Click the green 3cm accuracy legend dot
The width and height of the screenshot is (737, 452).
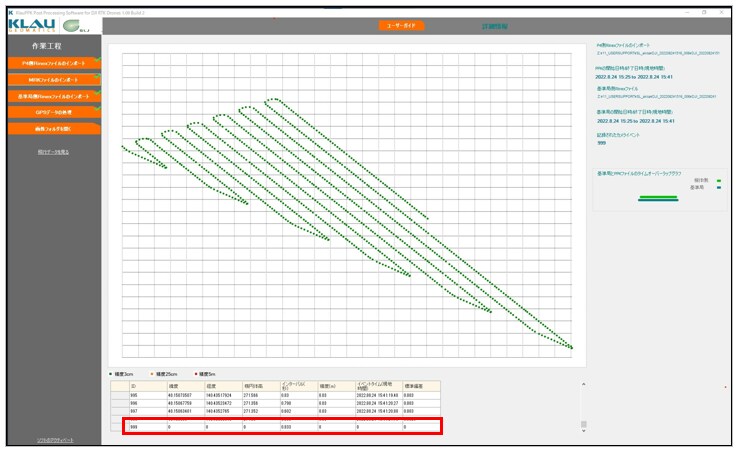111,374
